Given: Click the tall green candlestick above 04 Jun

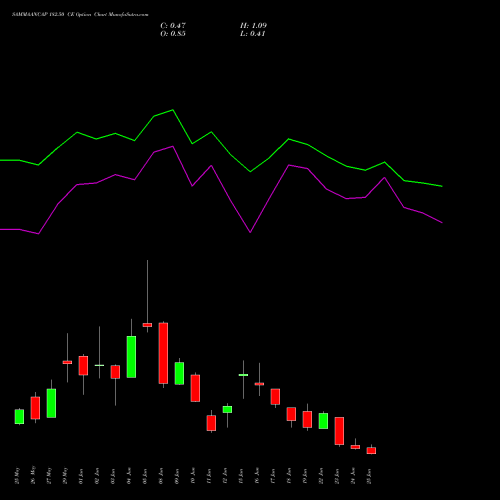Looking at the screenshot, I should coord(131,357).
